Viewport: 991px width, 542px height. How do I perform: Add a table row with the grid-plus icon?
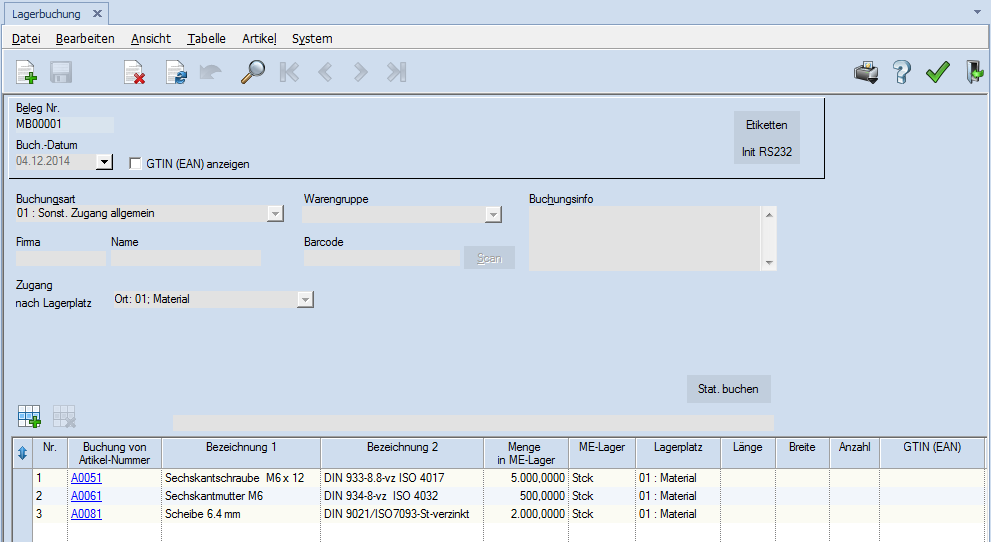(28, 417)
